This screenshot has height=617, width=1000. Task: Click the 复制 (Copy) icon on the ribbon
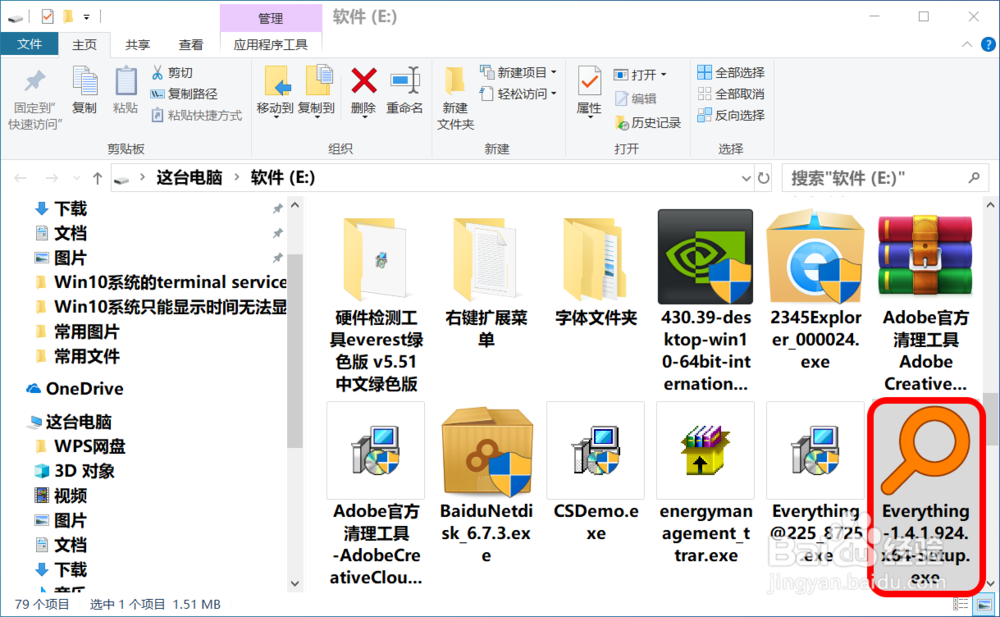[x=84, y=90]
